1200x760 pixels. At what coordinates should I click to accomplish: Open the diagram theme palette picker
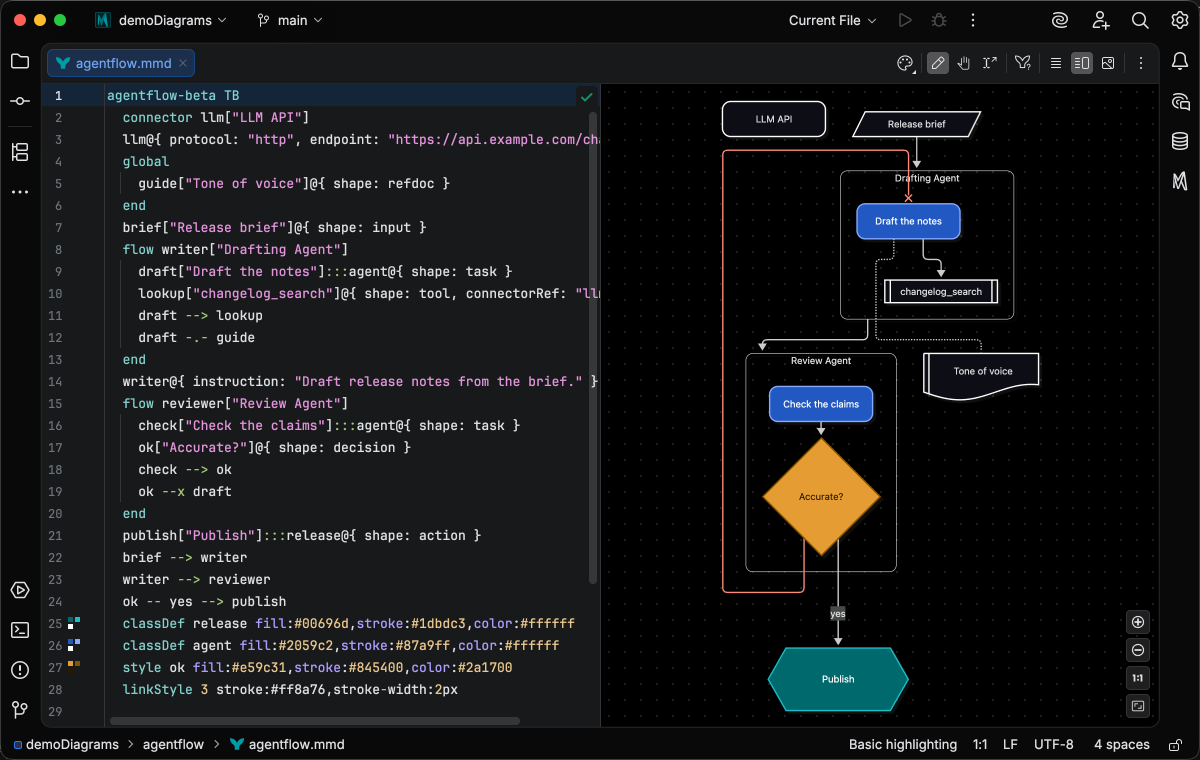coord(905,63)
